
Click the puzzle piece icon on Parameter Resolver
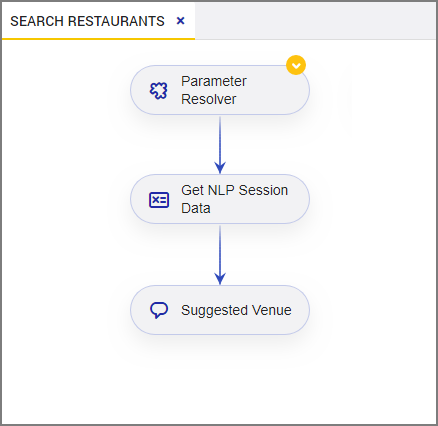[158, 91]
